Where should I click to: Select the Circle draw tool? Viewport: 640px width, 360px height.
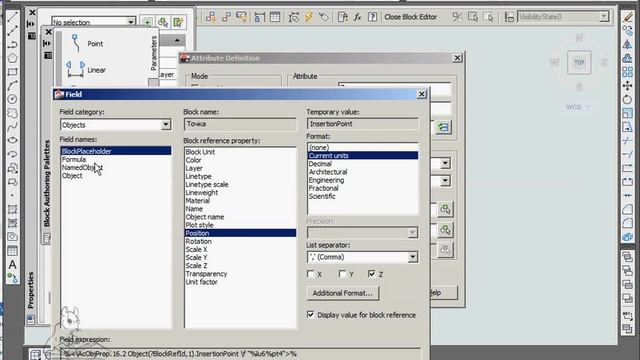pyautogui.click(x=12, y=99)
